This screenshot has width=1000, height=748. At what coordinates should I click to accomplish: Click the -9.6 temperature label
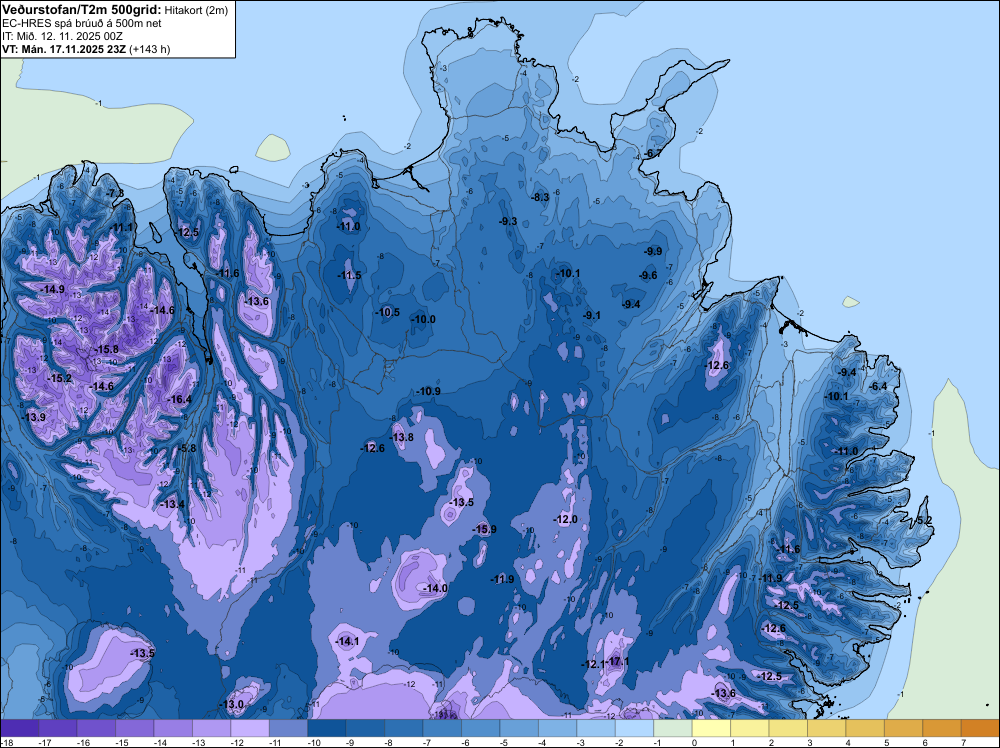[649, 275]
